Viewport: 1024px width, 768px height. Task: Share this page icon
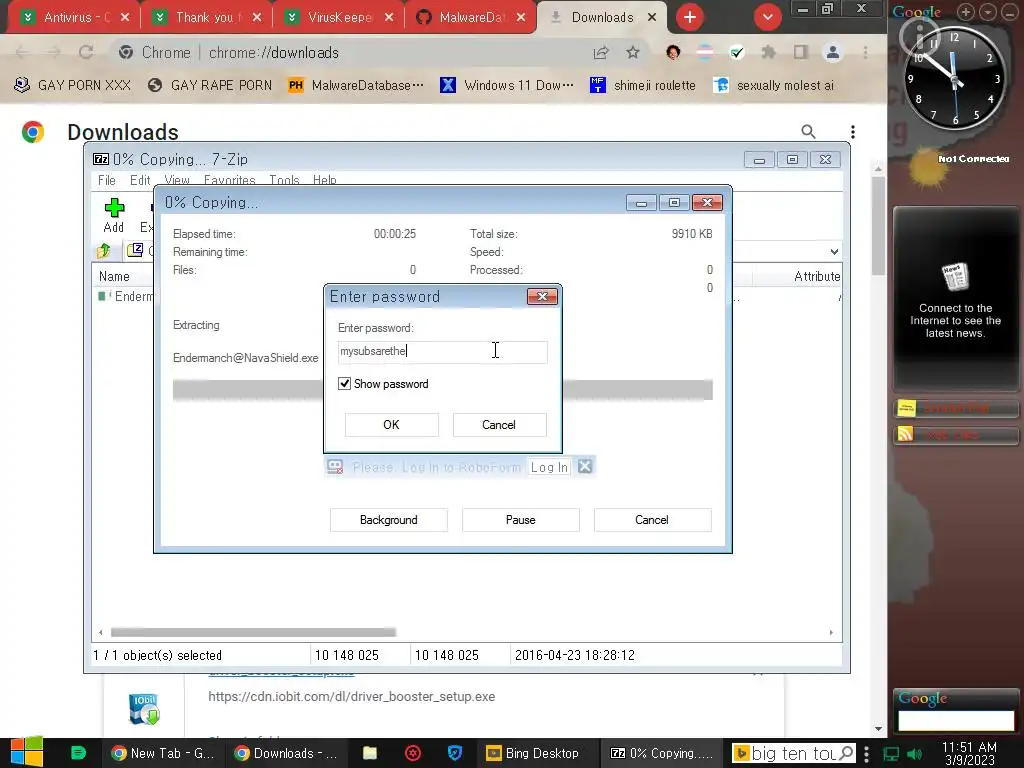601,52
